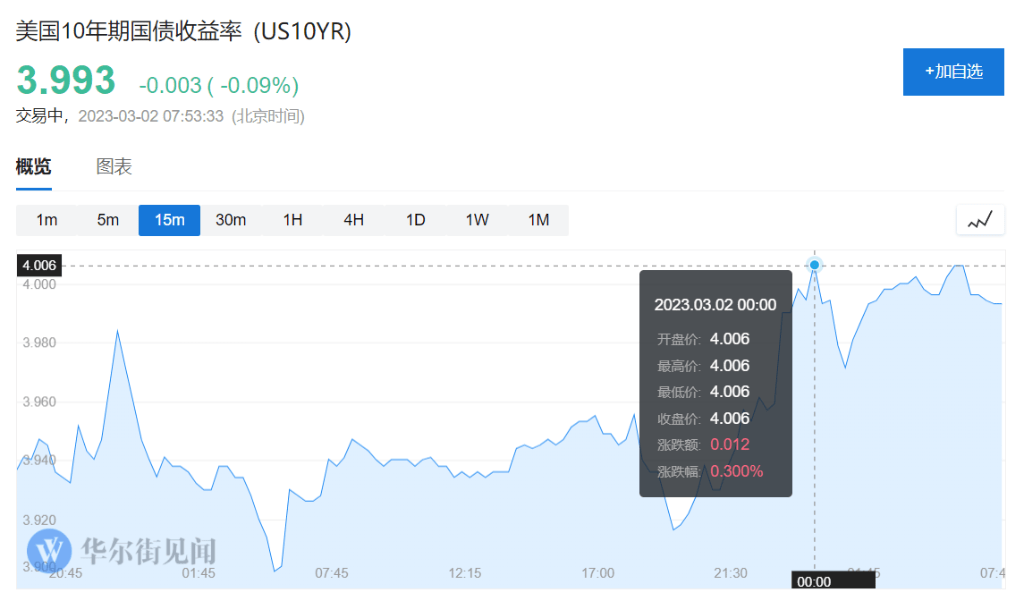Viewport: 1024px width, 600px height.
Task: Select the 15m interval
Action: [x=169, y=220]
